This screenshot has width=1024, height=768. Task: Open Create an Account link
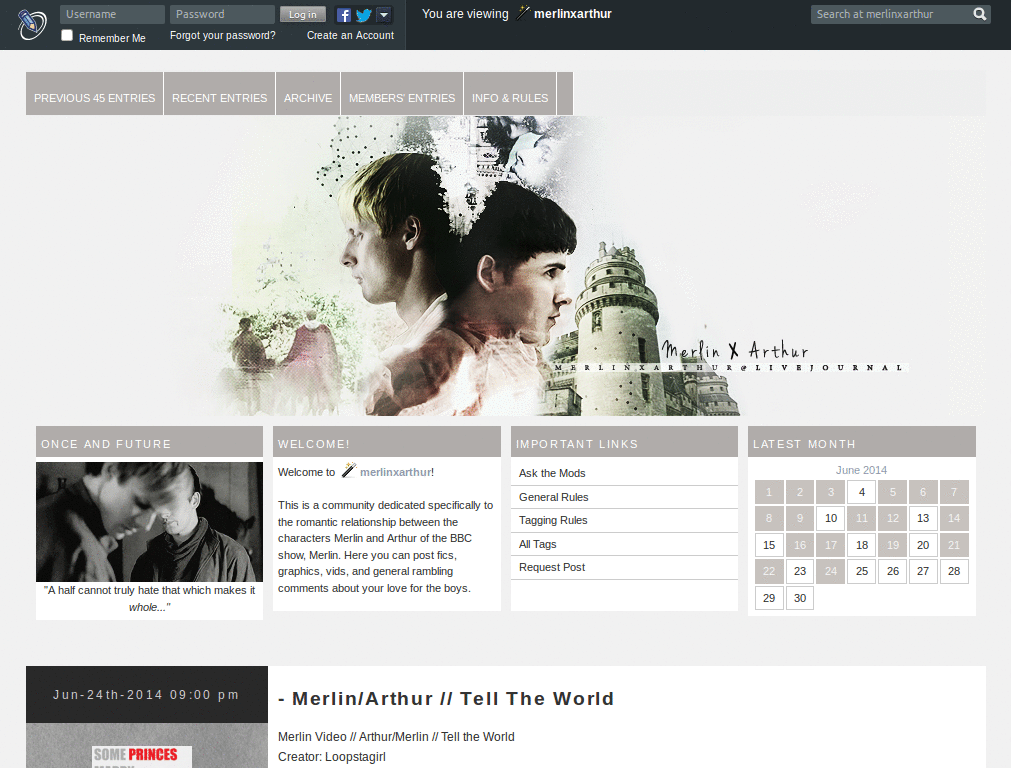[x=350, y=35]
